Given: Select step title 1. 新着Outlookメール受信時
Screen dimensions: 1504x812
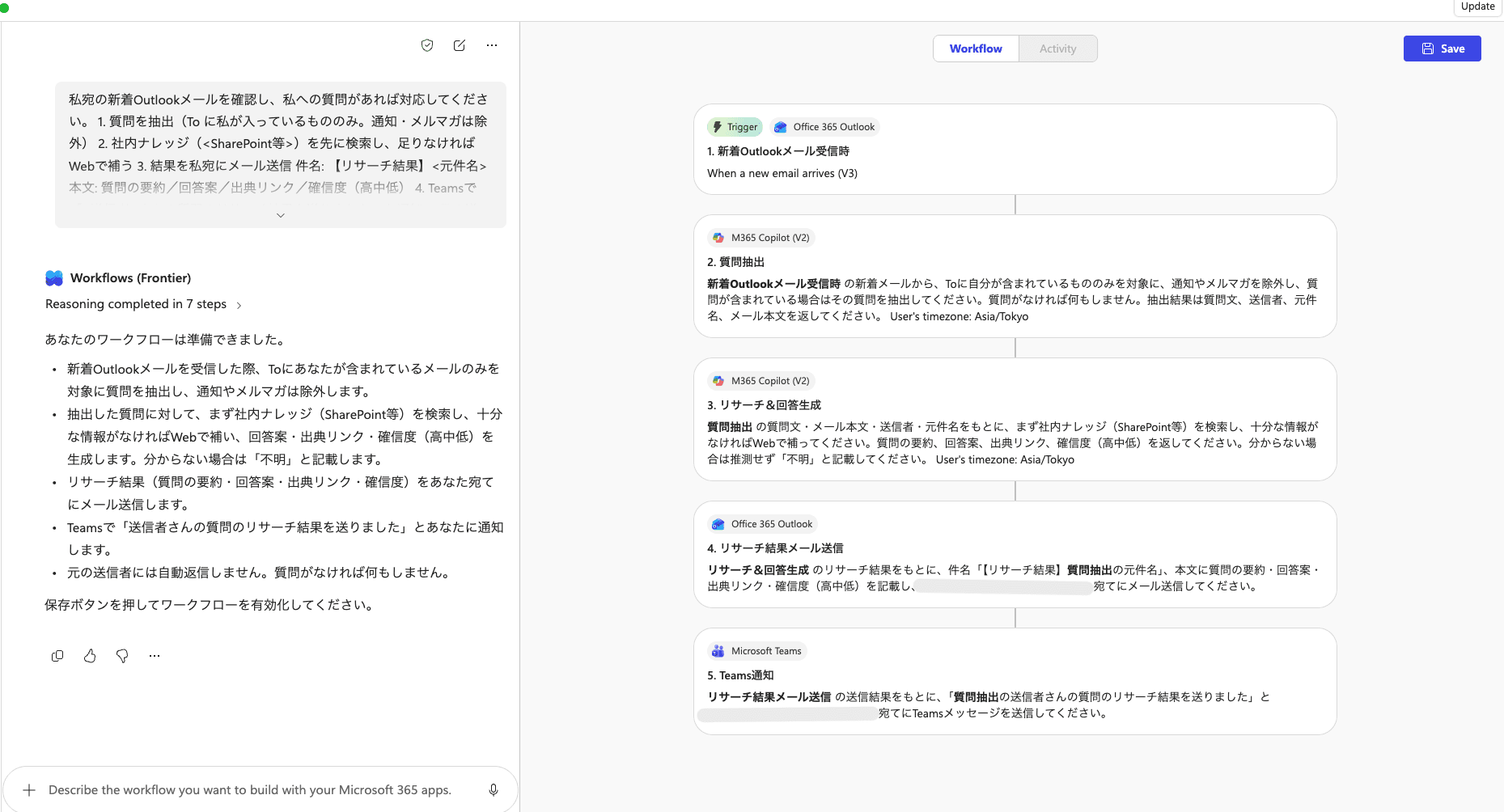Looking at the screenshot, I should pos(778,151).
